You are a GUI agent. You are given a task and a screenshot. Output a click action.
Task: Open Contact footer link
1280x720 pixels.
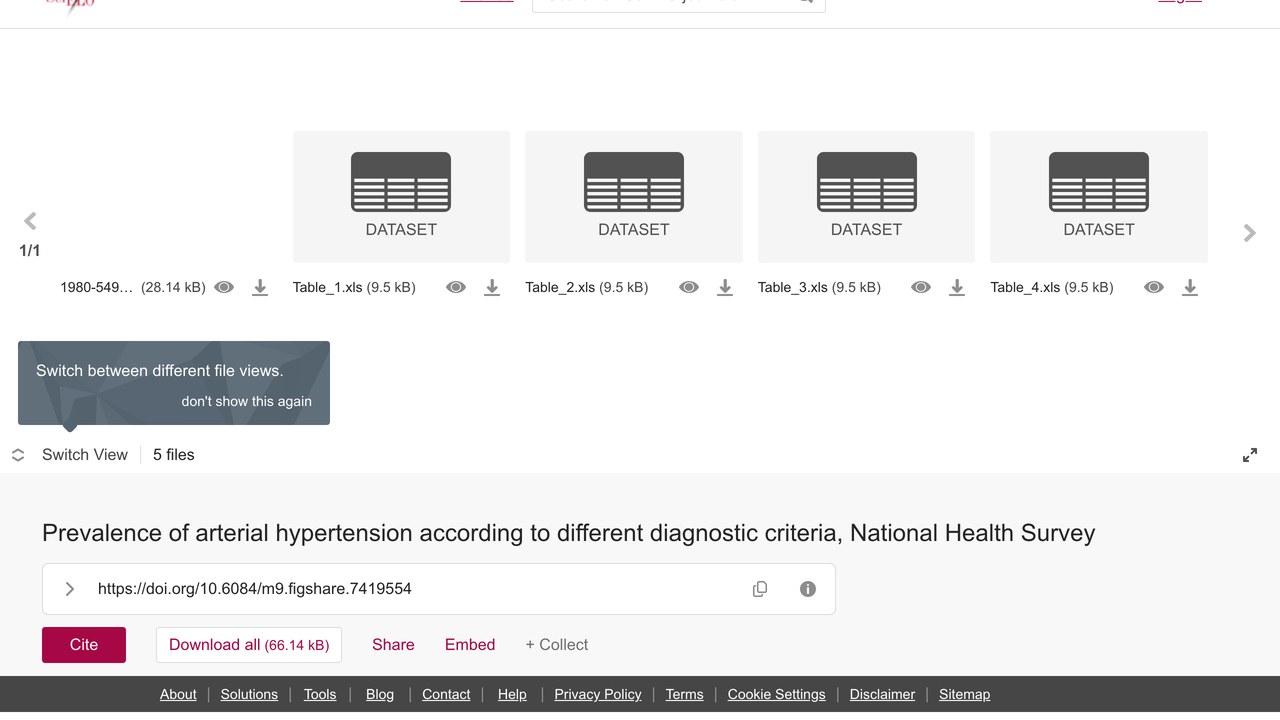(446, 694)
